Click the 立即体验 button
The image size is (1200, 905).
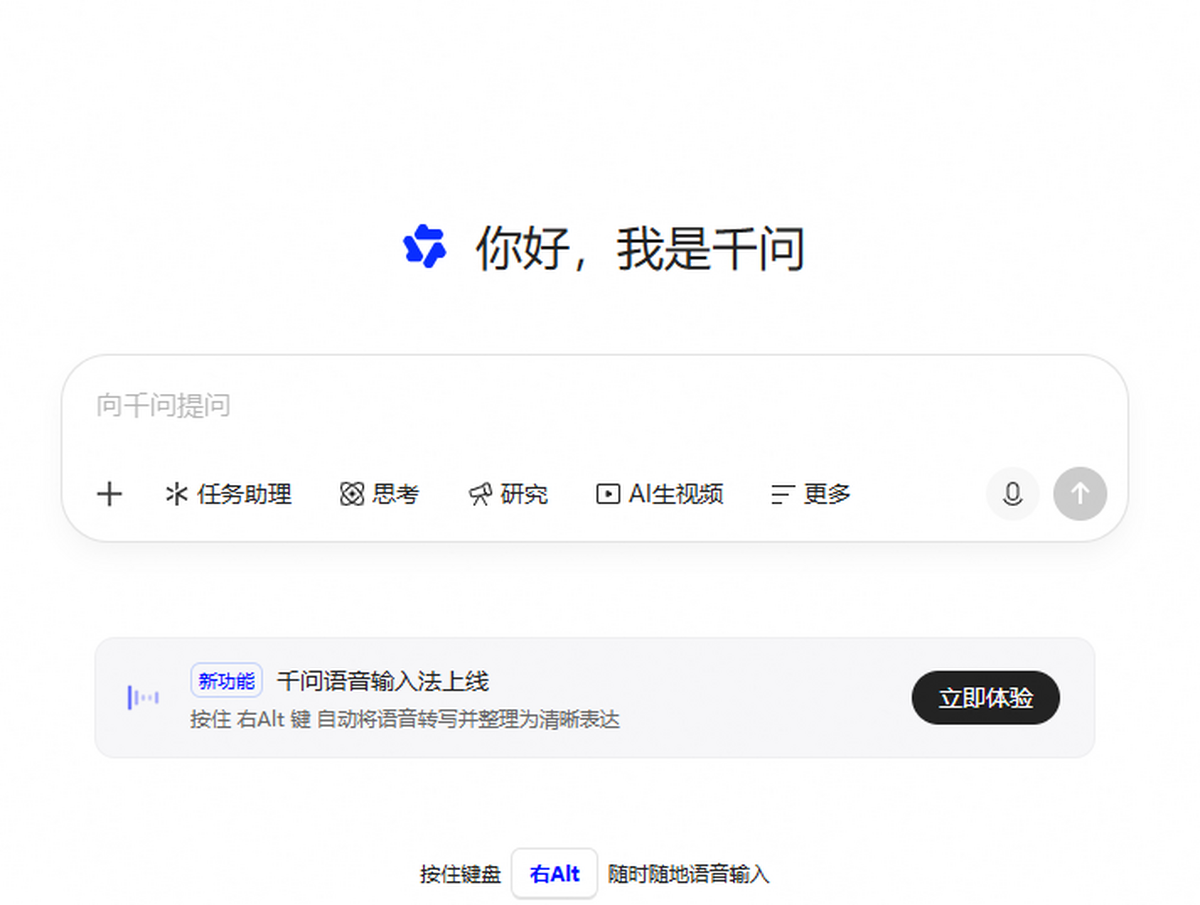(985, 698)
